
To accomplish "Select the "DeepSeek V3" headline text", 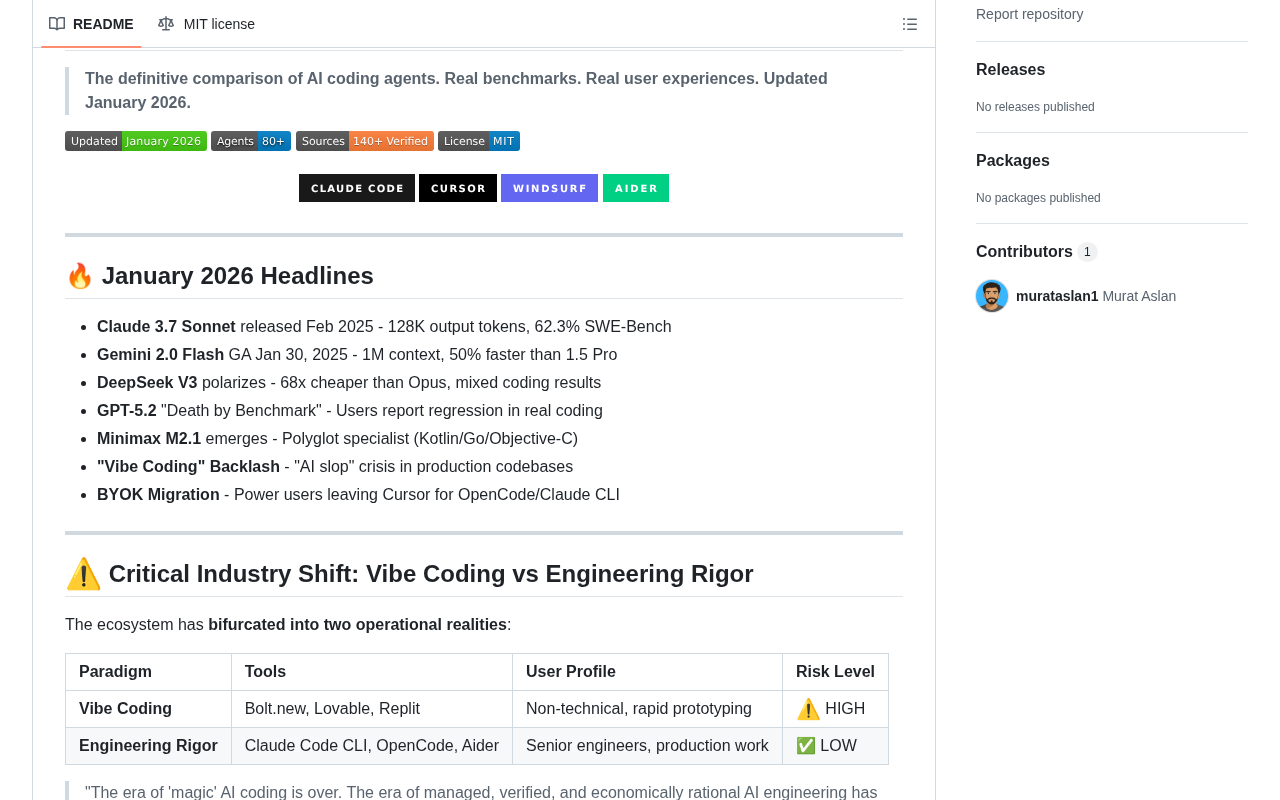I will pos(147,383).
